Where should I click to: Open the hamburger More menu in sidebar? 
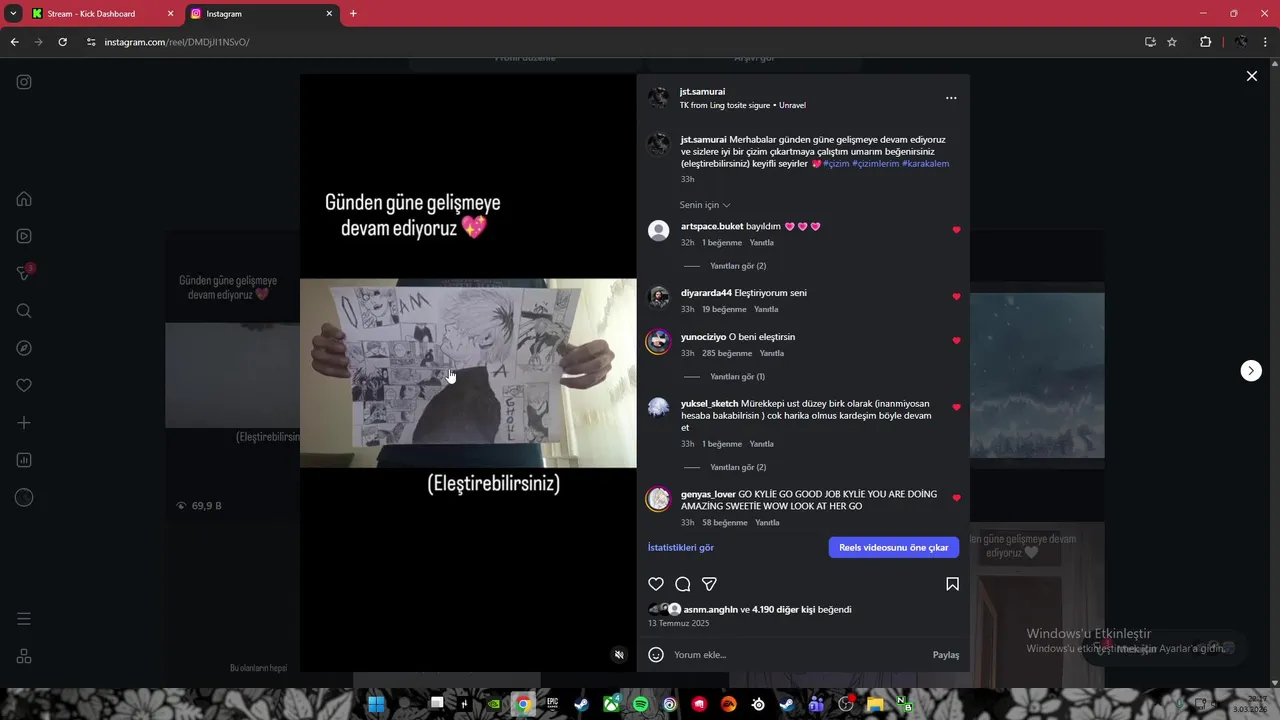(24, 619)
